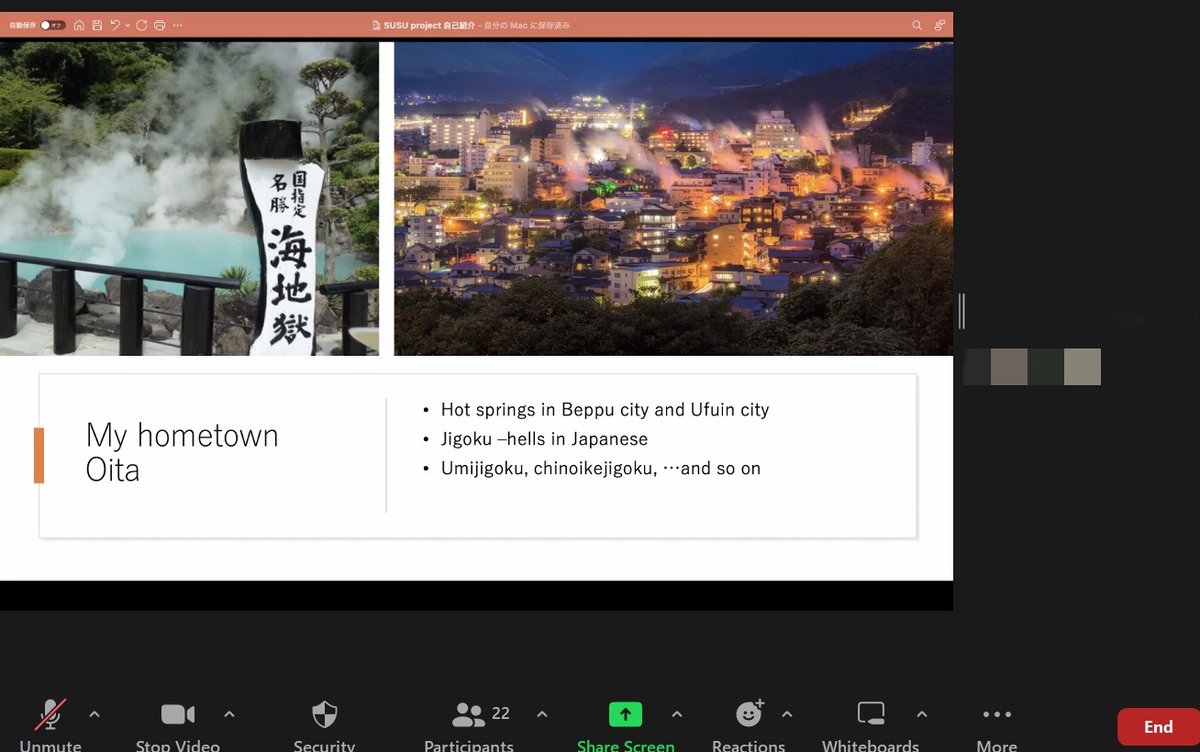Click the red End meeting button
Image resolution: width=1200 pixels, height=752 pixels.
1158,727
